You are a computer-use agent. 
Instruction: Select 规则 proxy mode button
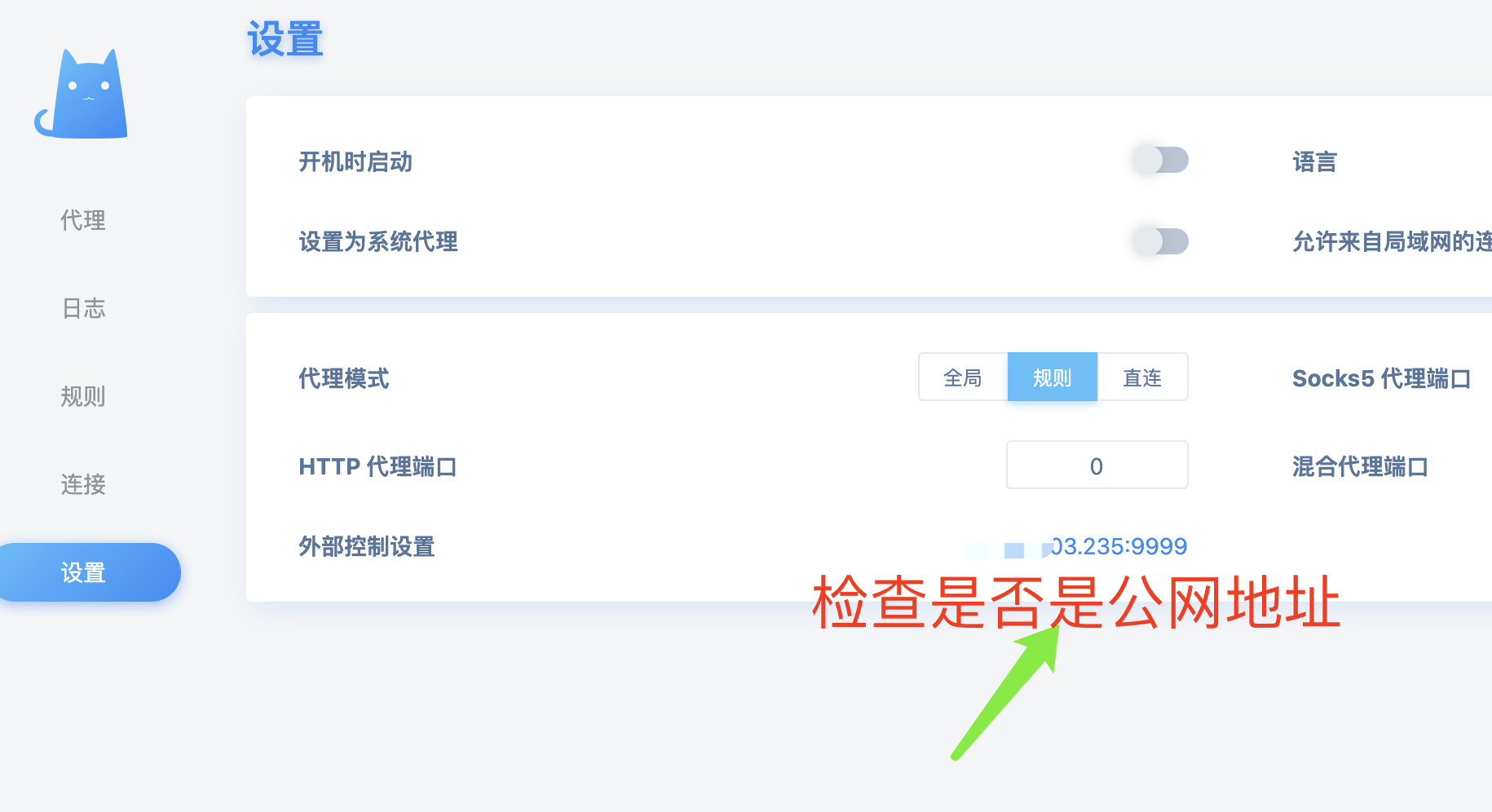coord(1053,377)
